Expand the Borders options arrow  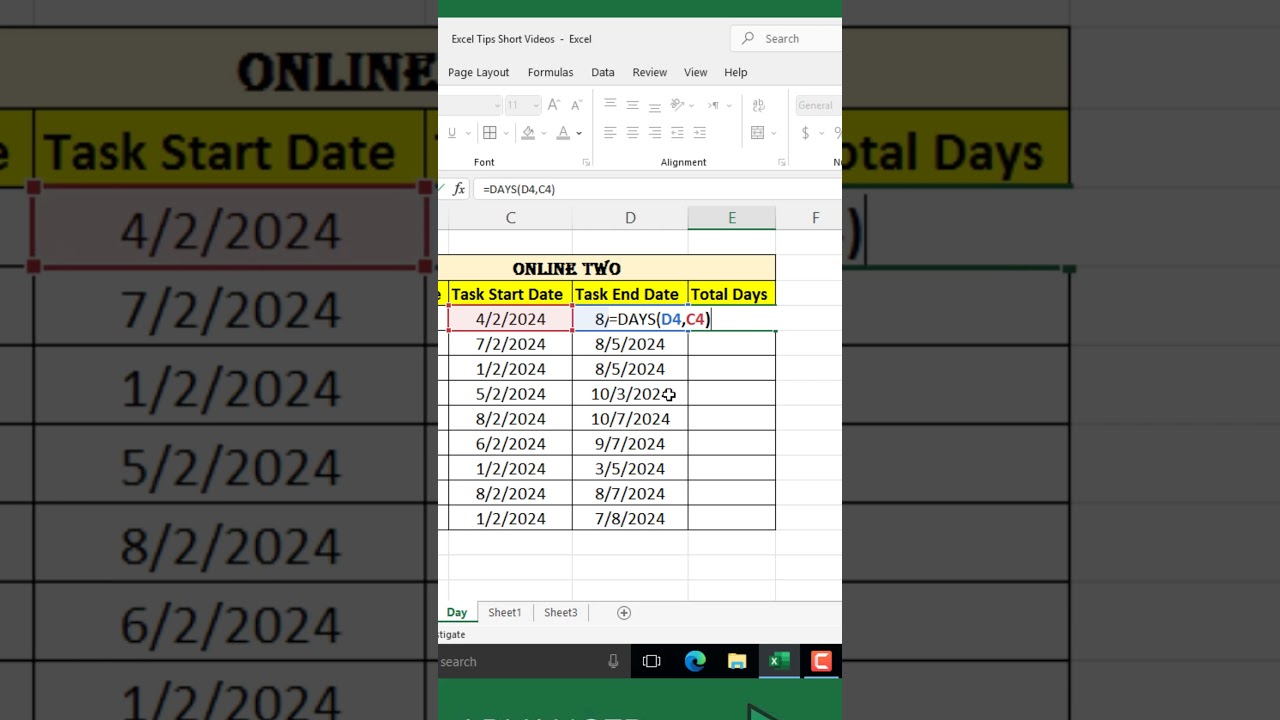pyautogui.click(x=506, y=133)
